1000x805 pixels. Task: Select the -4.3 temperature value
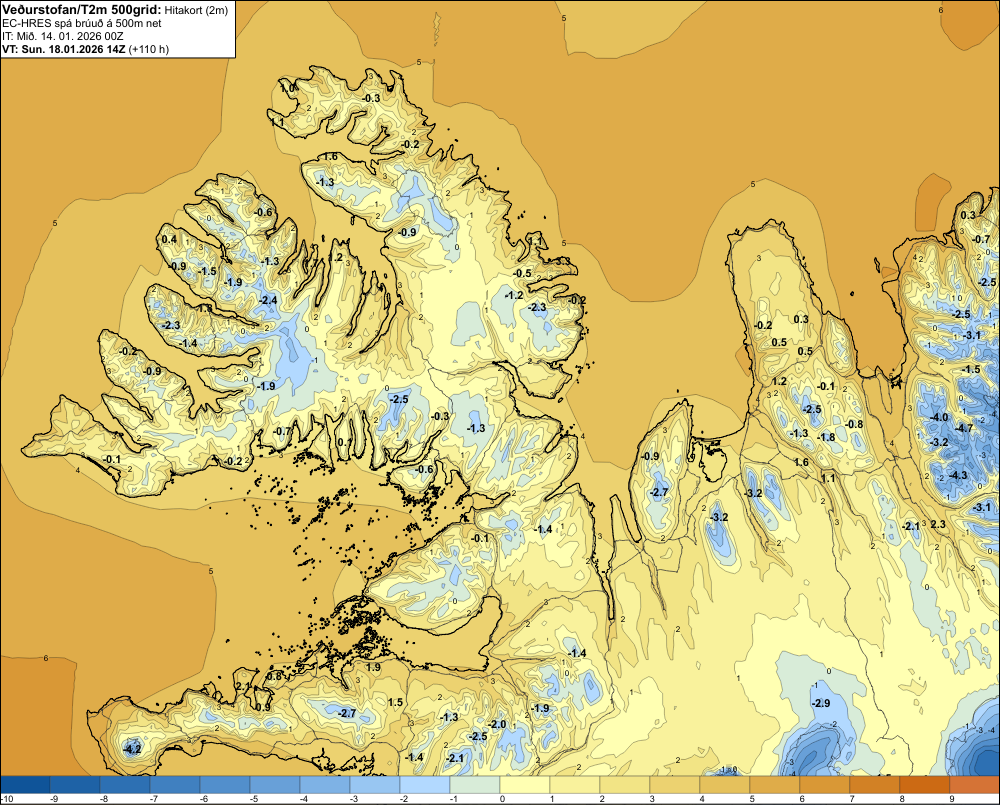click(x=958, y=475)
